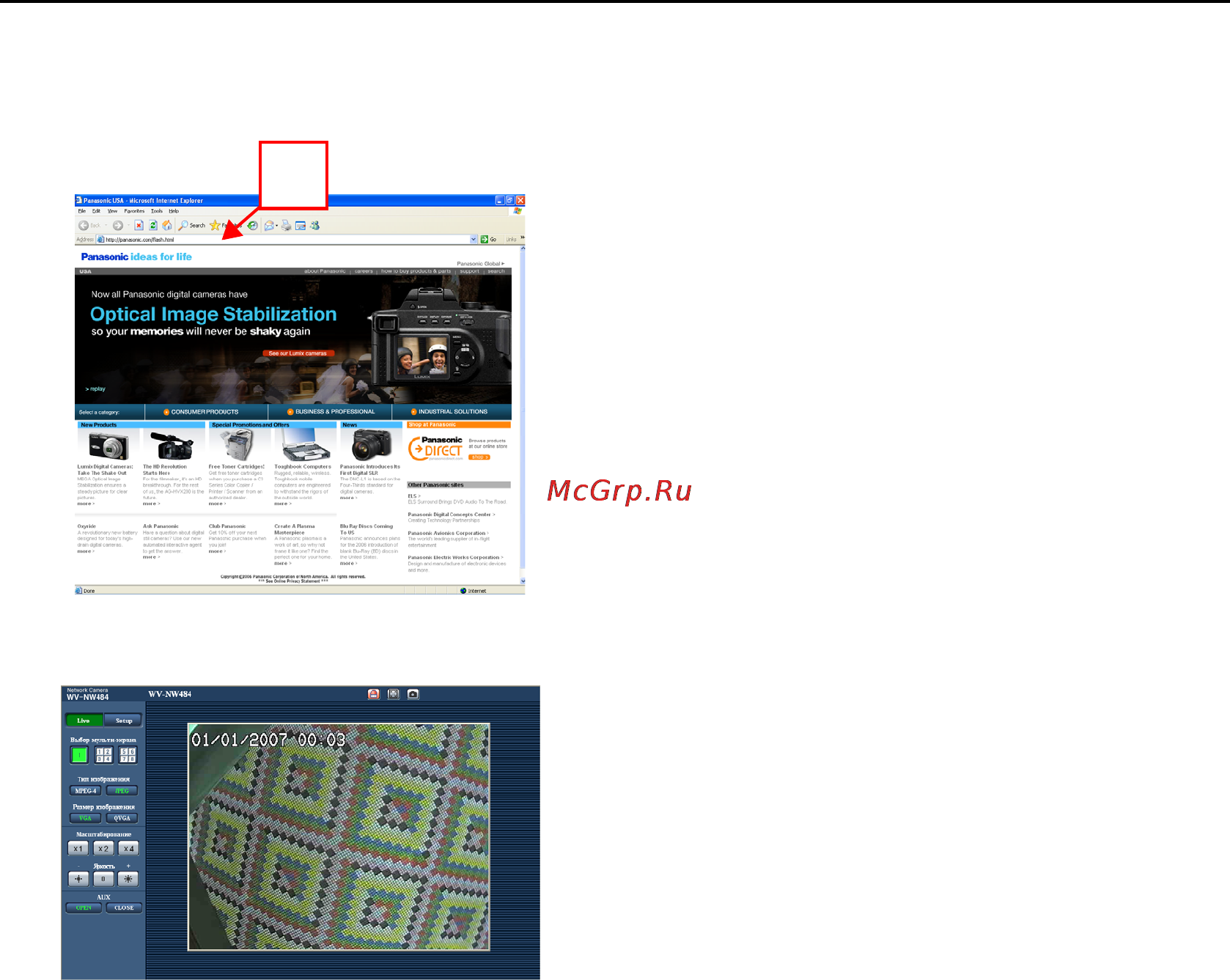Set zoom to x4
The width and height of the screenshot is (1230, 980).
click(x=128, y=849)
